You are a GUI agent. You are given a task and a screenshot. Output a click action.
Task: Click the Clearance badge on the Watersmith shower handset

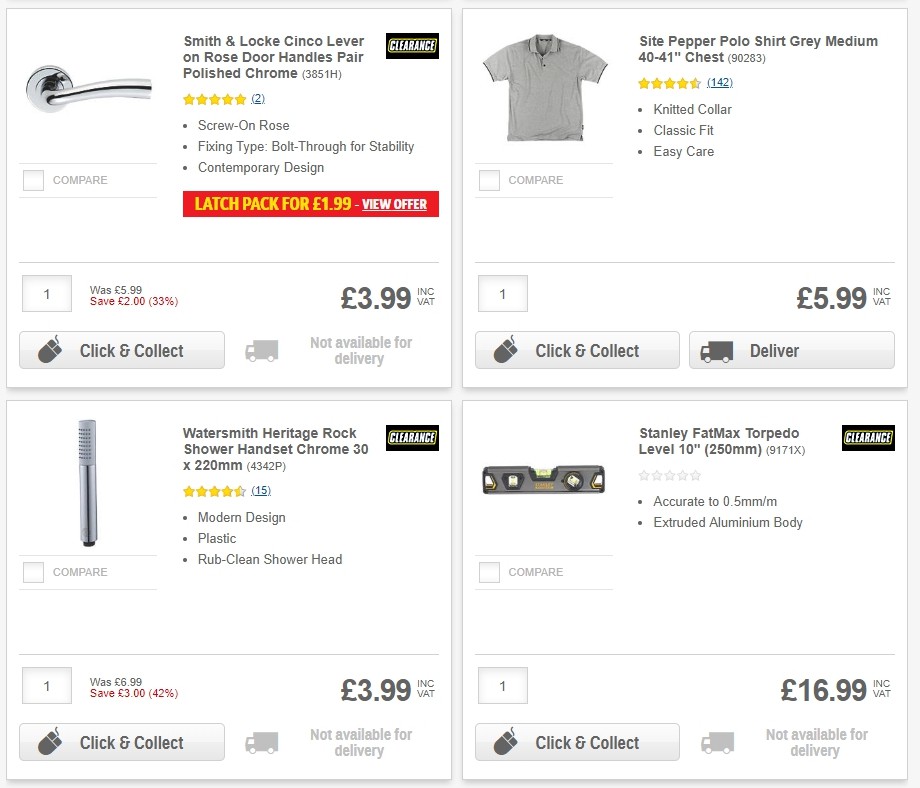pyautogui.click(x=412, y=438)
